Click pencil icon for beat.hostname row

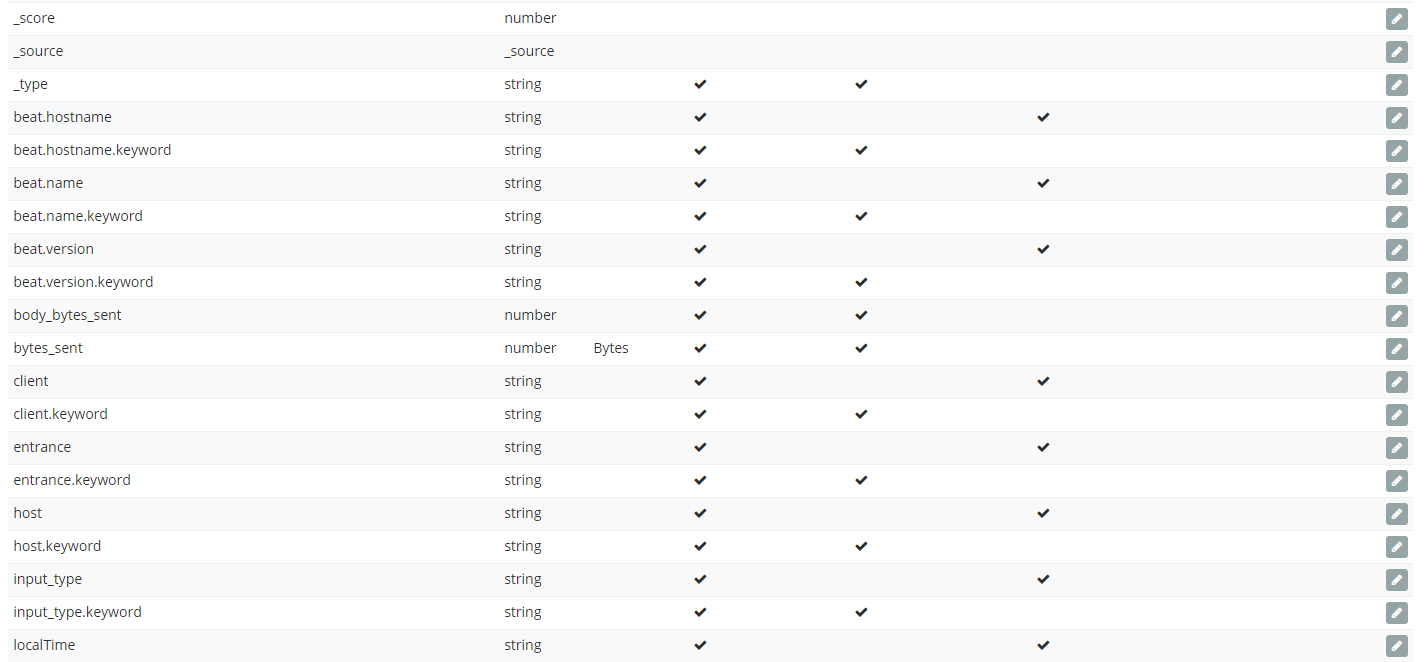coord(1396,118)
